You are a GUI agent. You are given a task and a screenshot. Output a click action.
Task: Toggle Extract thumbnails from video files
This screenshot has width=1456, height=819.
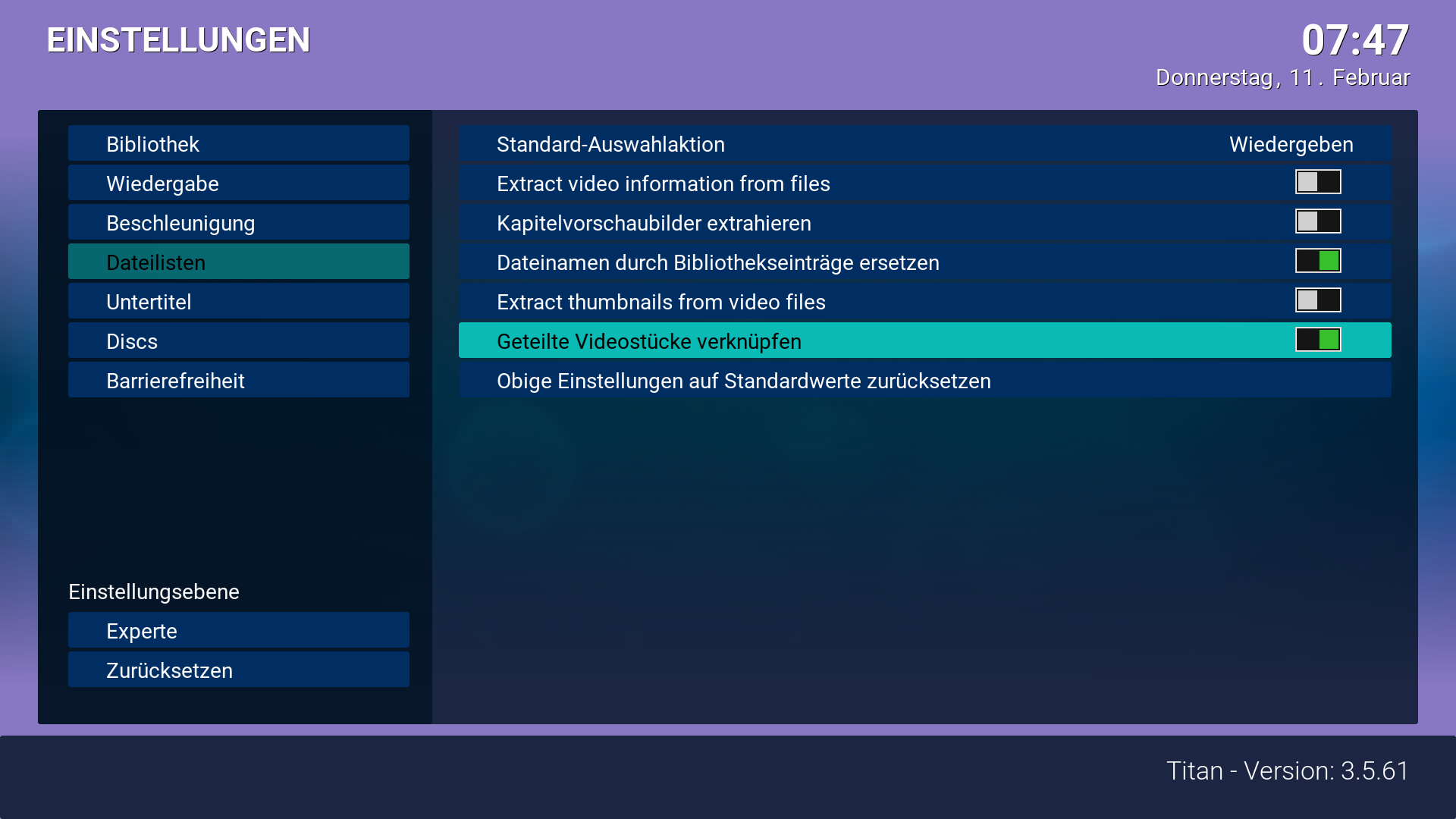pyautogui.click(x=1318, y=300)
